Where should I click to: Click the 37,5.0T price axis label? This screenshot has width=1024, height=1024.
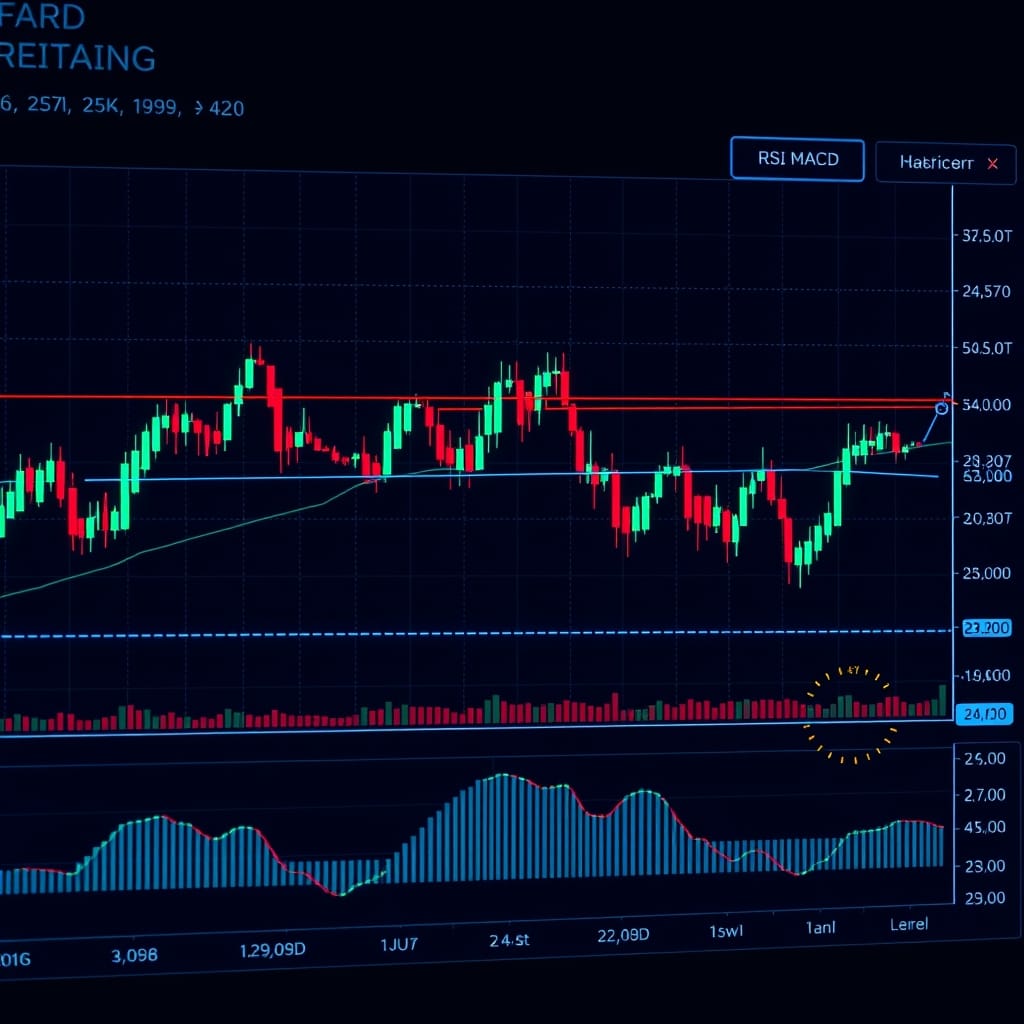(987, 236)
